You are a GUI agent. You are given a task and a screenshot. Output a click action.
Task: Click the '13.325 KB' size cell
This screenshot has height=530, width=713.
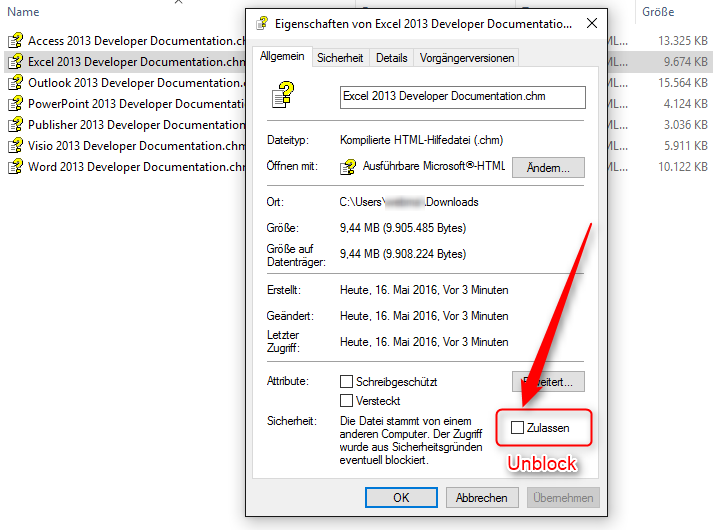pos(683,40)
